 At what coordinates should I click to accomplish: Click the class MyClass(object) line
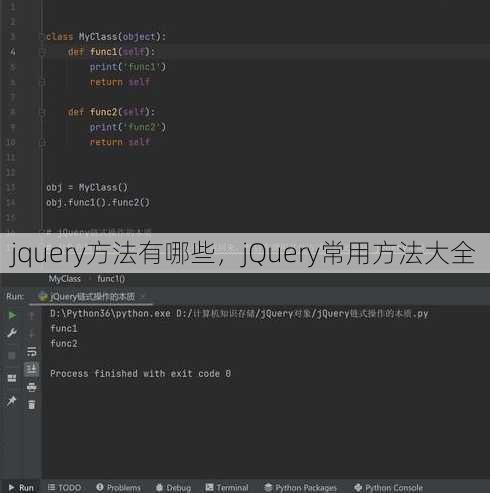(106, 36)
